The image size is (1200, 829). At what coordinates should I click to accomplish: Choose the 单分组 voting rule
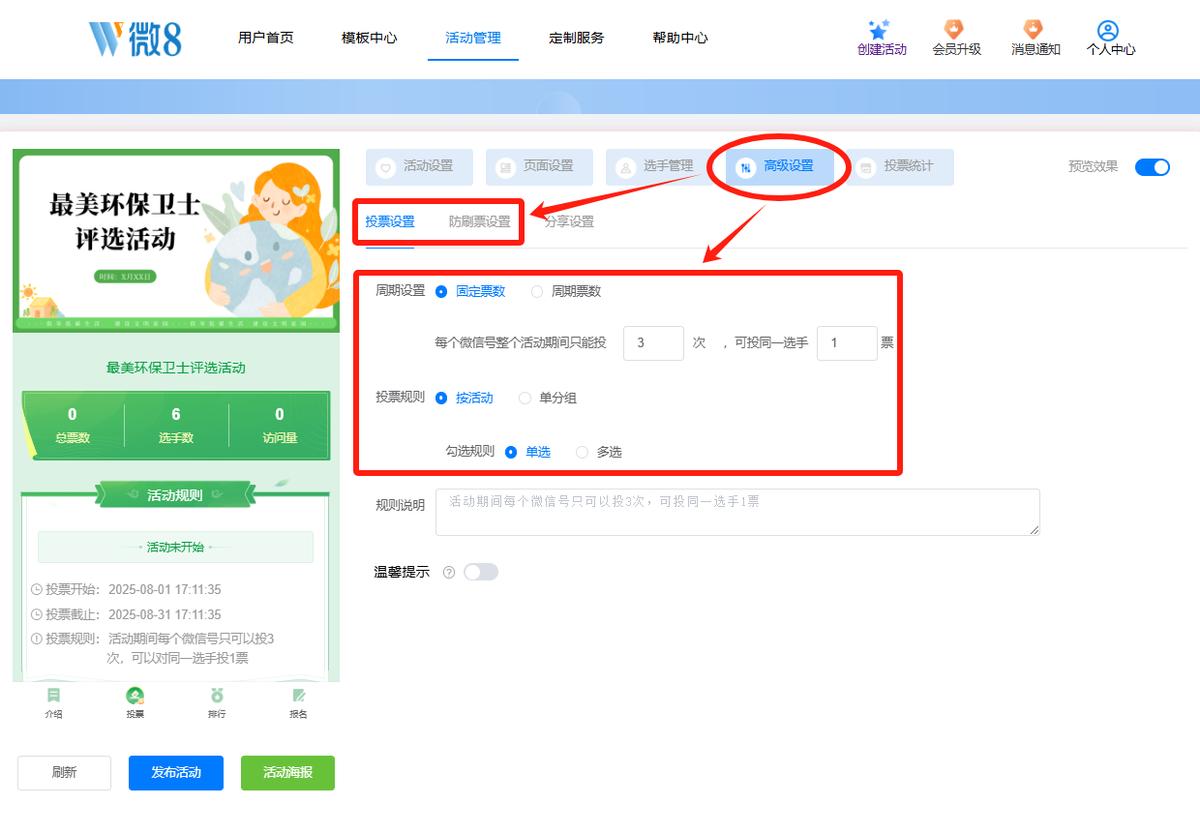coord(548,398)
